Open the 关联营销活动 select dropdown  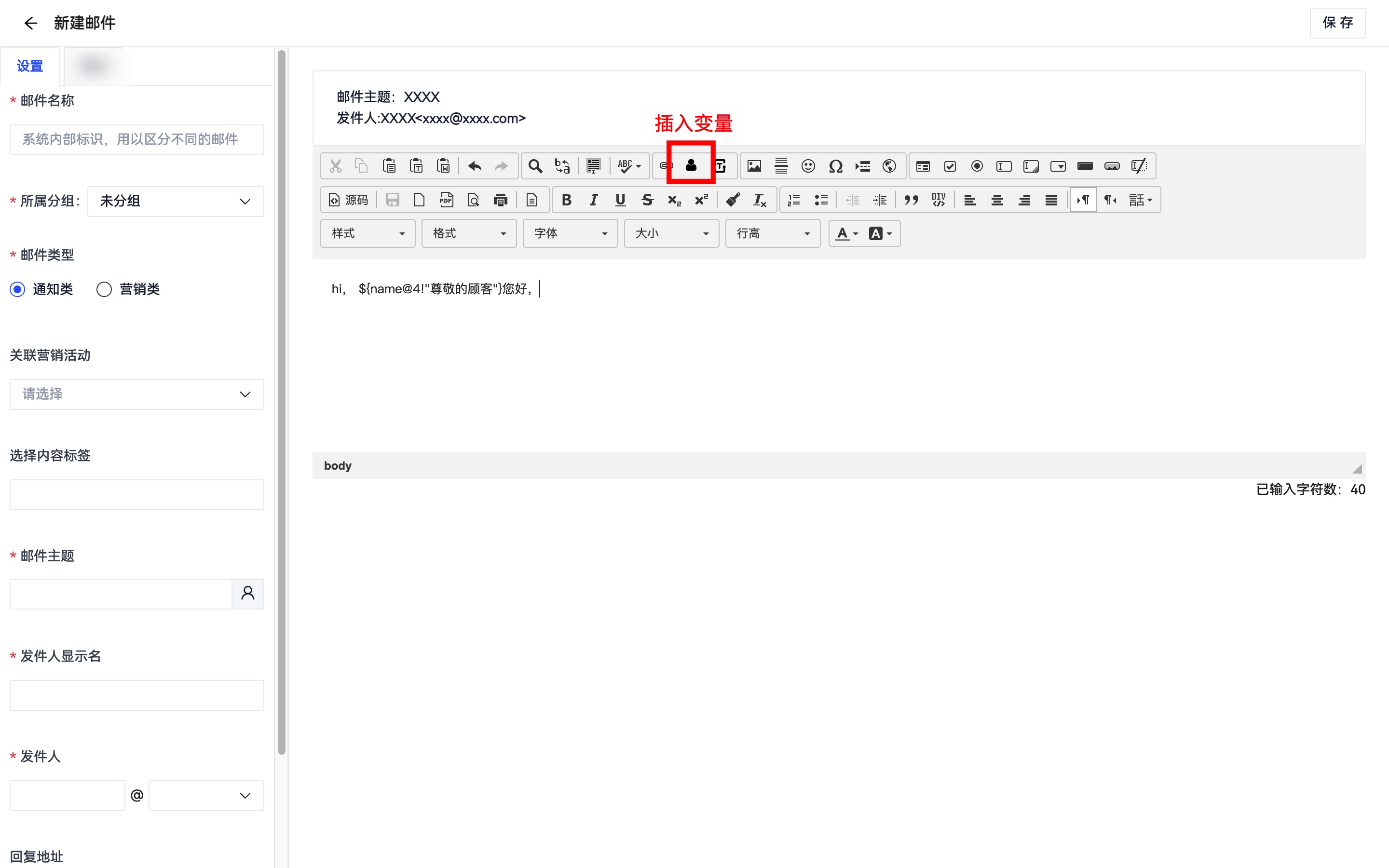136,394
